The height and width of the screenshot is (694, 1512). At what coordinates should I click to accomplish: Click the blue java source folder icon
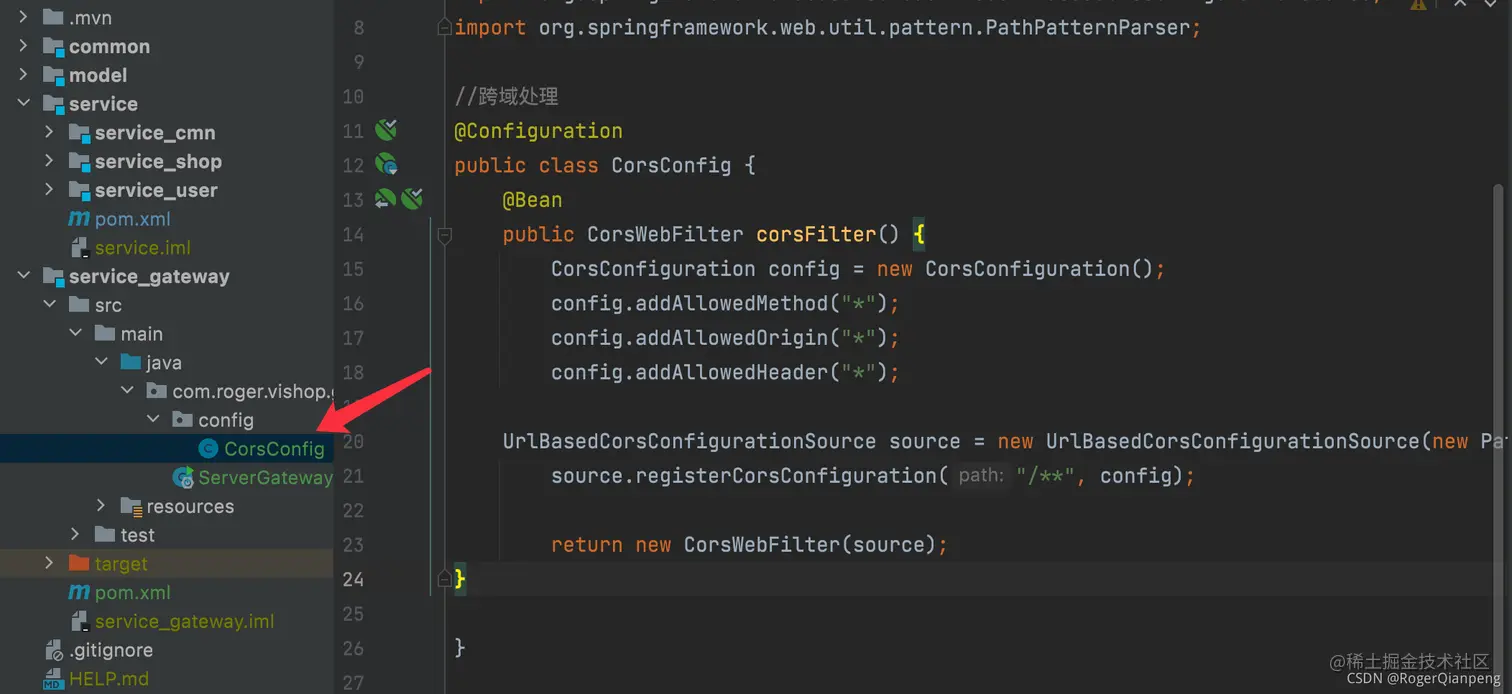131,362
